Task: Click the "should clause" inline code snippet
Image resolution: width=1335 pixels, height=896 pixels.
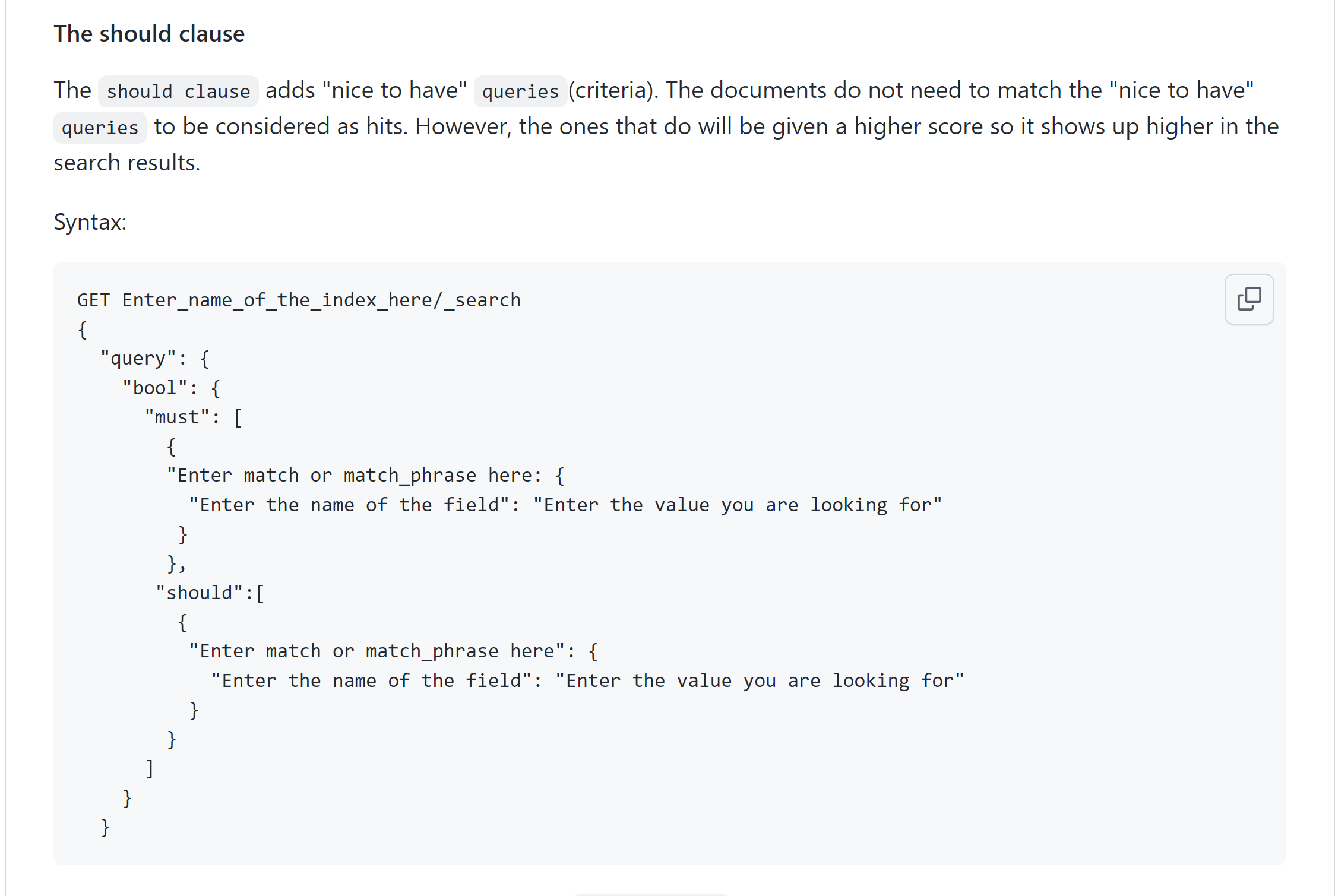Action: (x=178, y=91)
